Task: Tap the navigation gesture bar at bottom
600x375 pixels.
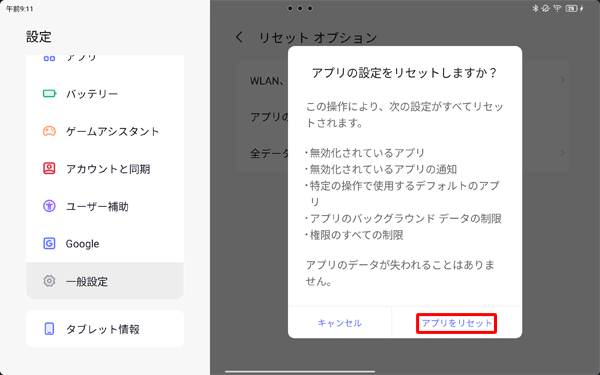Action: (x=300, y=371)
